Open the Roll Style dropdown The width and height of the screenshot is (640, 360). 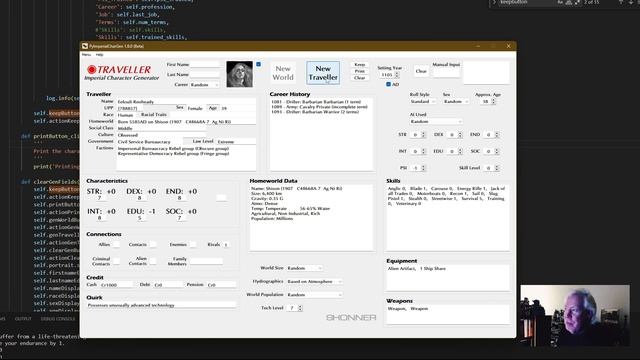[x=423, y=101]
